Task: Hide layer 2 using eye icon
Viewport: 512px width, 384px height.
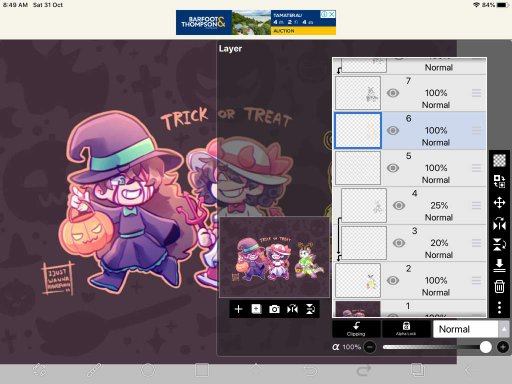Action: coord(393,280)
